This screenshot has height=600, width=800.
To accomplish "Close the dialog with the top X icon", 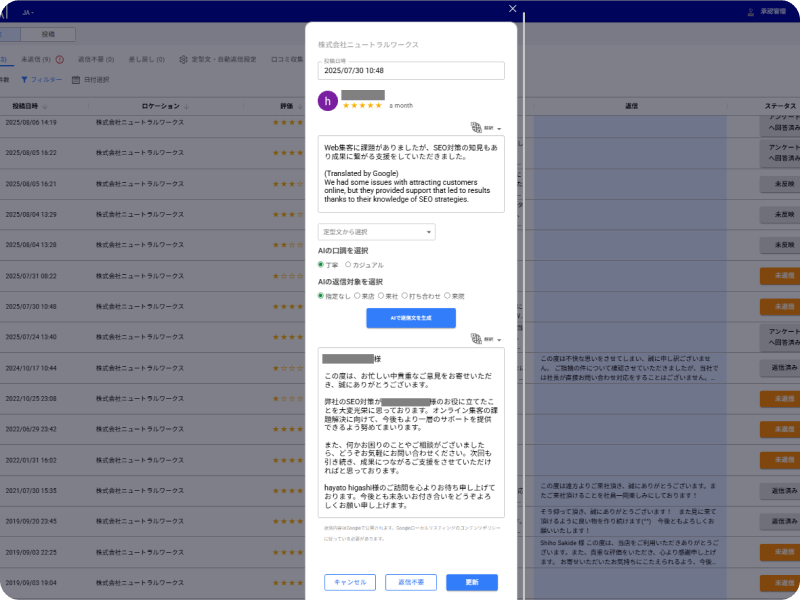I will pos(513,9).
